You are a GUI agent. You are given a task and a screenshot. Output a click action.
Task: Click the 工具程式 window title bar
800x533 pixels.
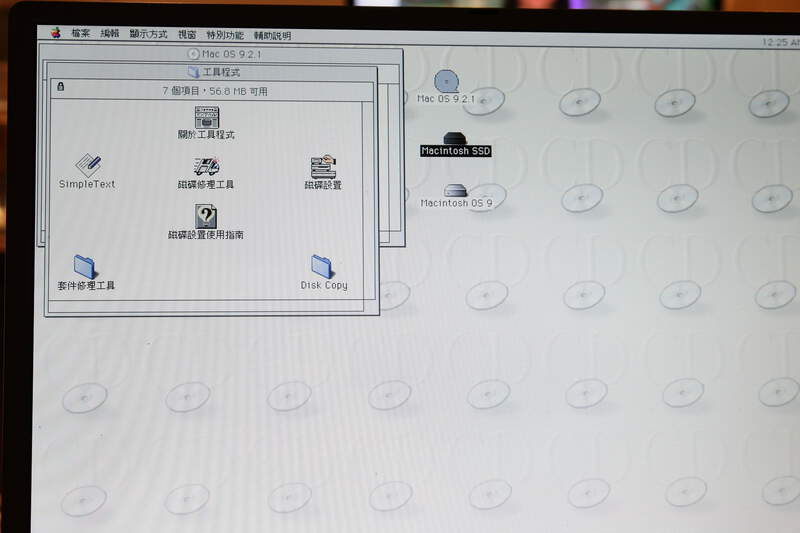pyautogui.click(x=212, y=72)
